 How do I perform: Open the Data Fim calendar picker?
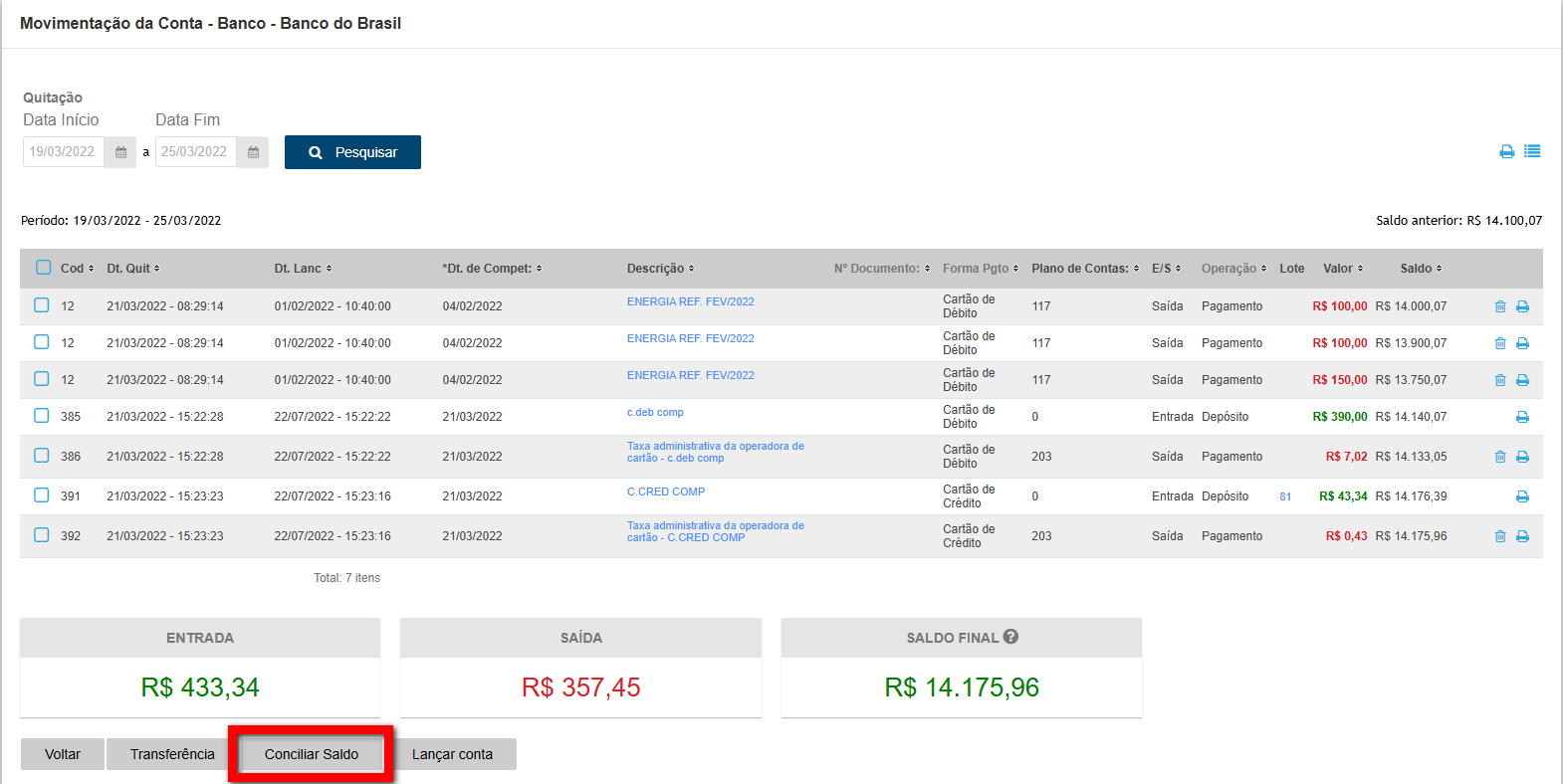[x=253, y=152]
